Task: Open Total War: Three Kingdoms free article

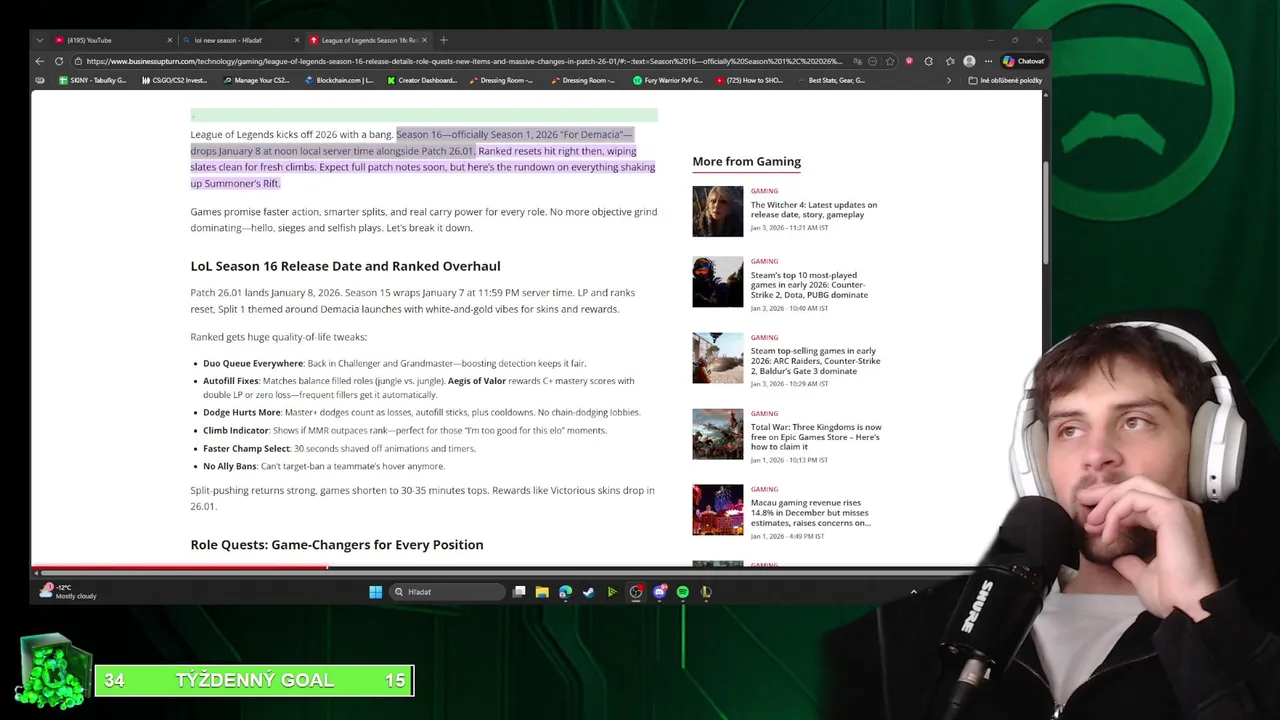Action: click(x=816, y=437)
